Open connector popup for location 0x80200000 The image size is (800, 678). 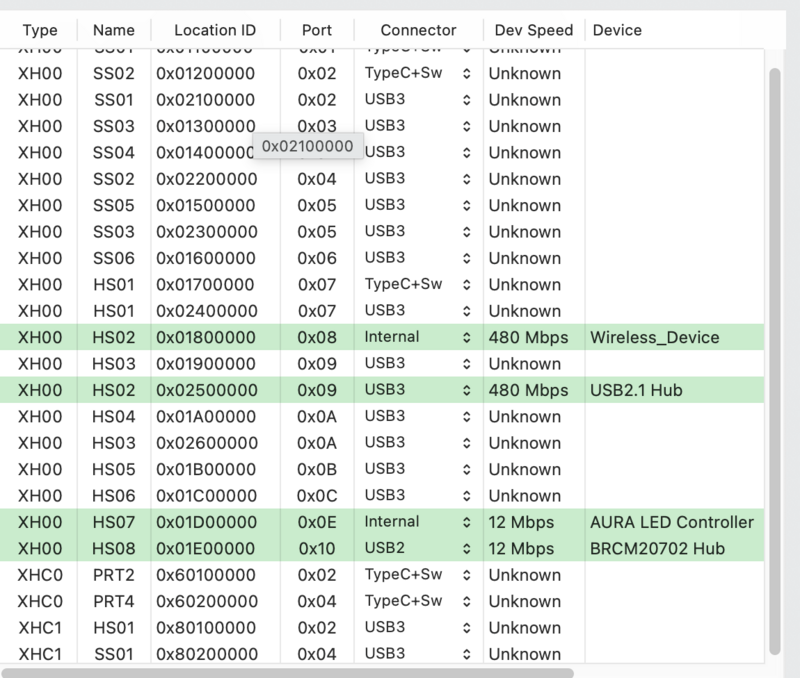417,654
